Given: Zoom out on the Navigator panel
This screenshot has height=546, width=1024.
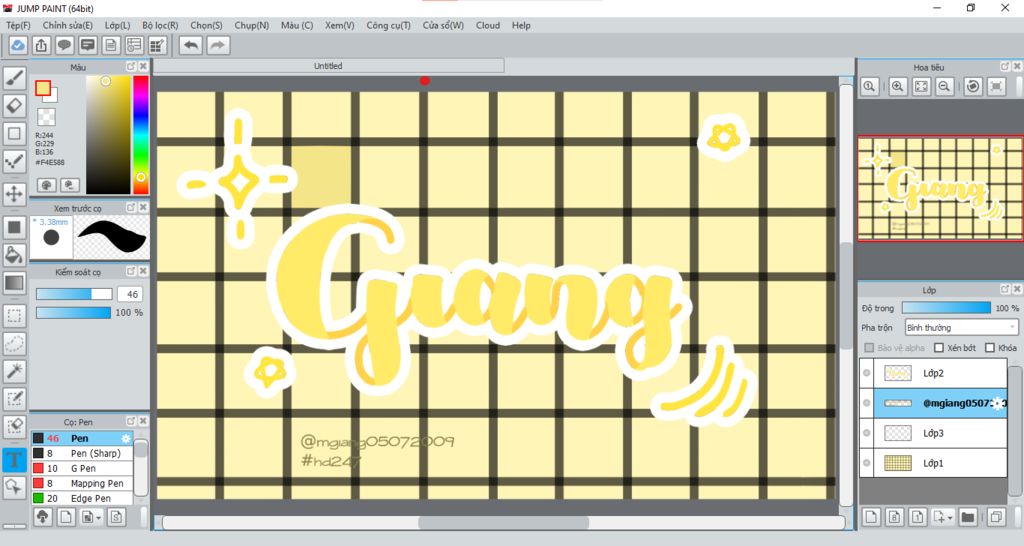Looking at the screenshot, I should click(944, 86).
